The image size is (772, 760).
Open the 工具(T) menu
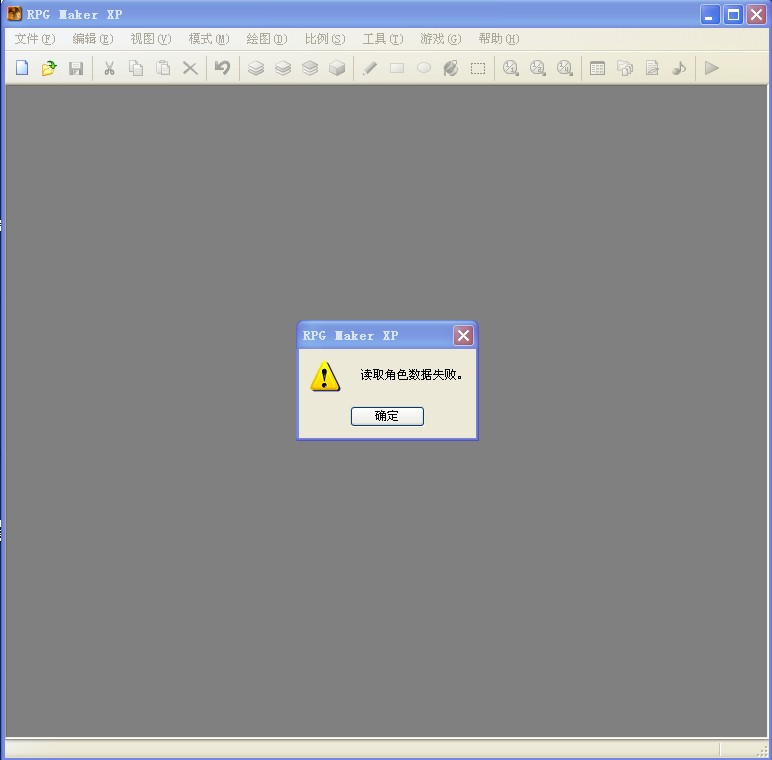tap(383, 39)
